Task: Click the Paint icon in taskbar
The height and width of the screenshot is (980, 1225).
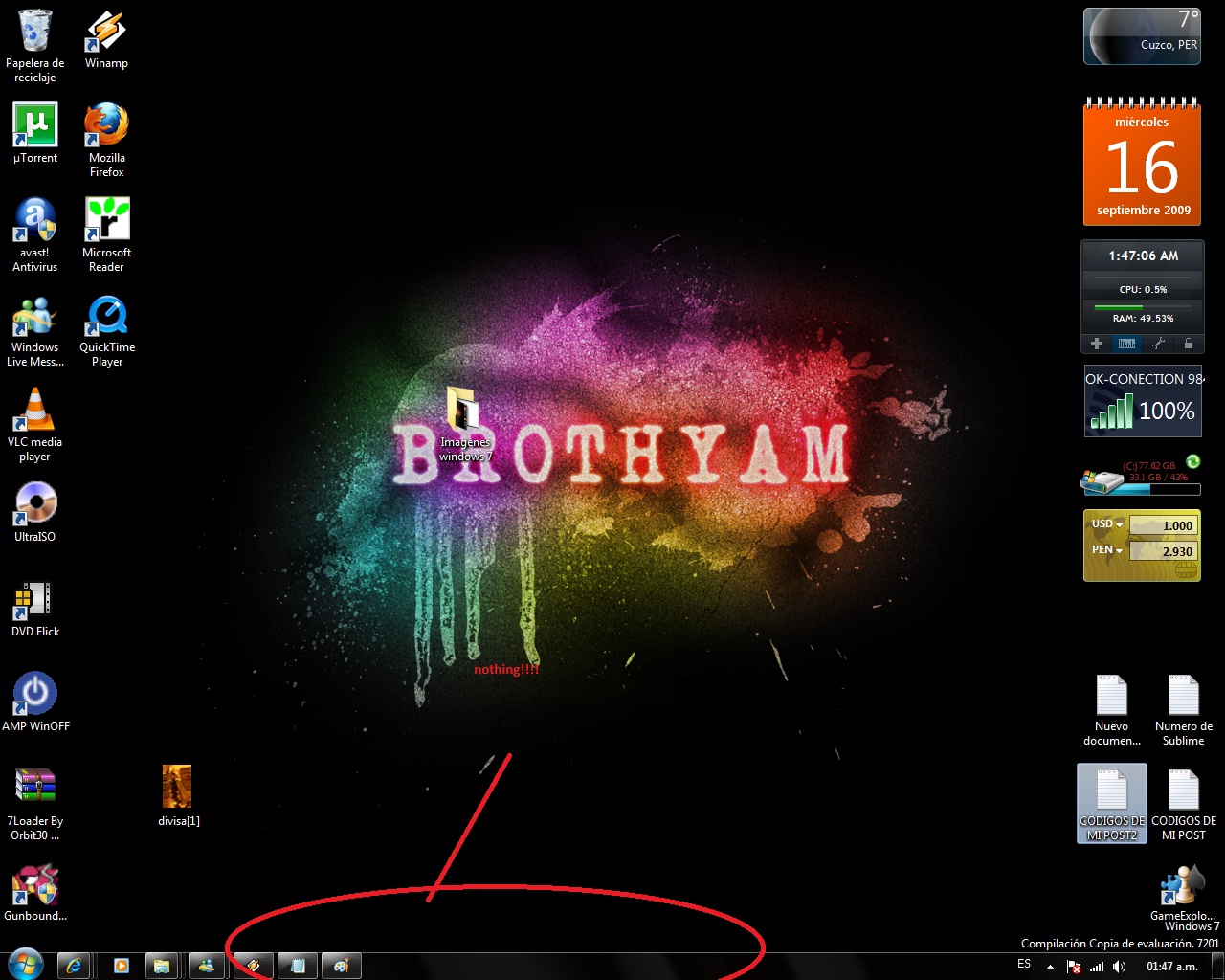Action: tap(341, 966)
